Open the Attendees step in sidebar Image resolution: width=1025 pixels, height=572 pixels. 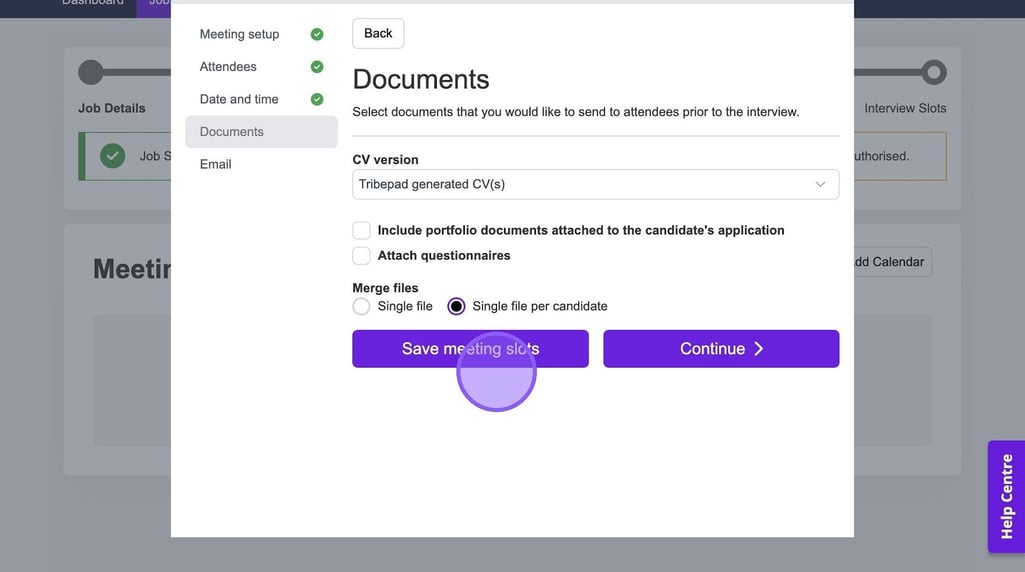[x=228, y=67]
